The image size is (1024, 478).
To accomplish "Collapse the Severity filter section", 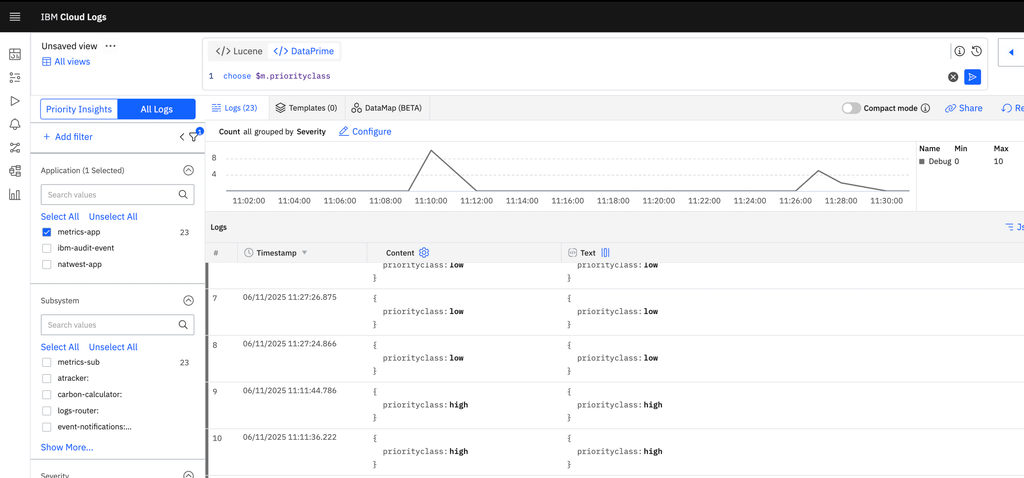I will pyautogui.click(x=188, y=475).
